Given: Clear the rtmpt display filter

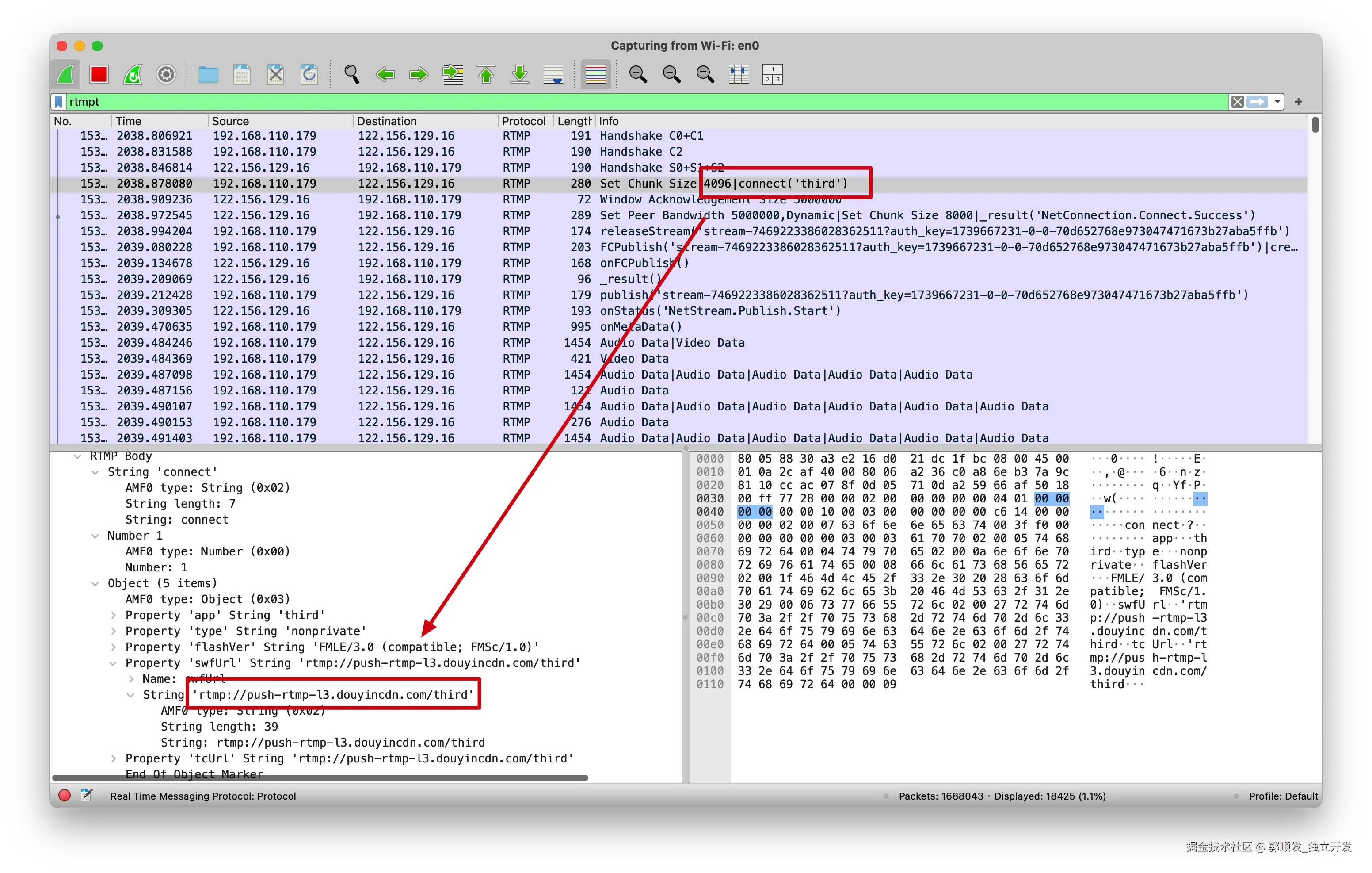Looking at the screenshot, I should (1237, 102).
